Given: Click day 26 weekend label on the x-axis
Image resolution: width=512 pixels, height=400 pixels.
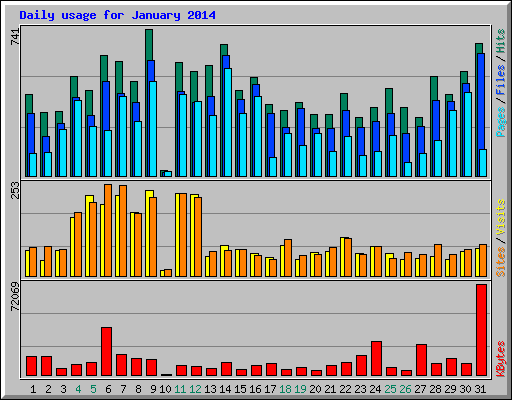Looking at the screenshot, I should coord(405,389).
